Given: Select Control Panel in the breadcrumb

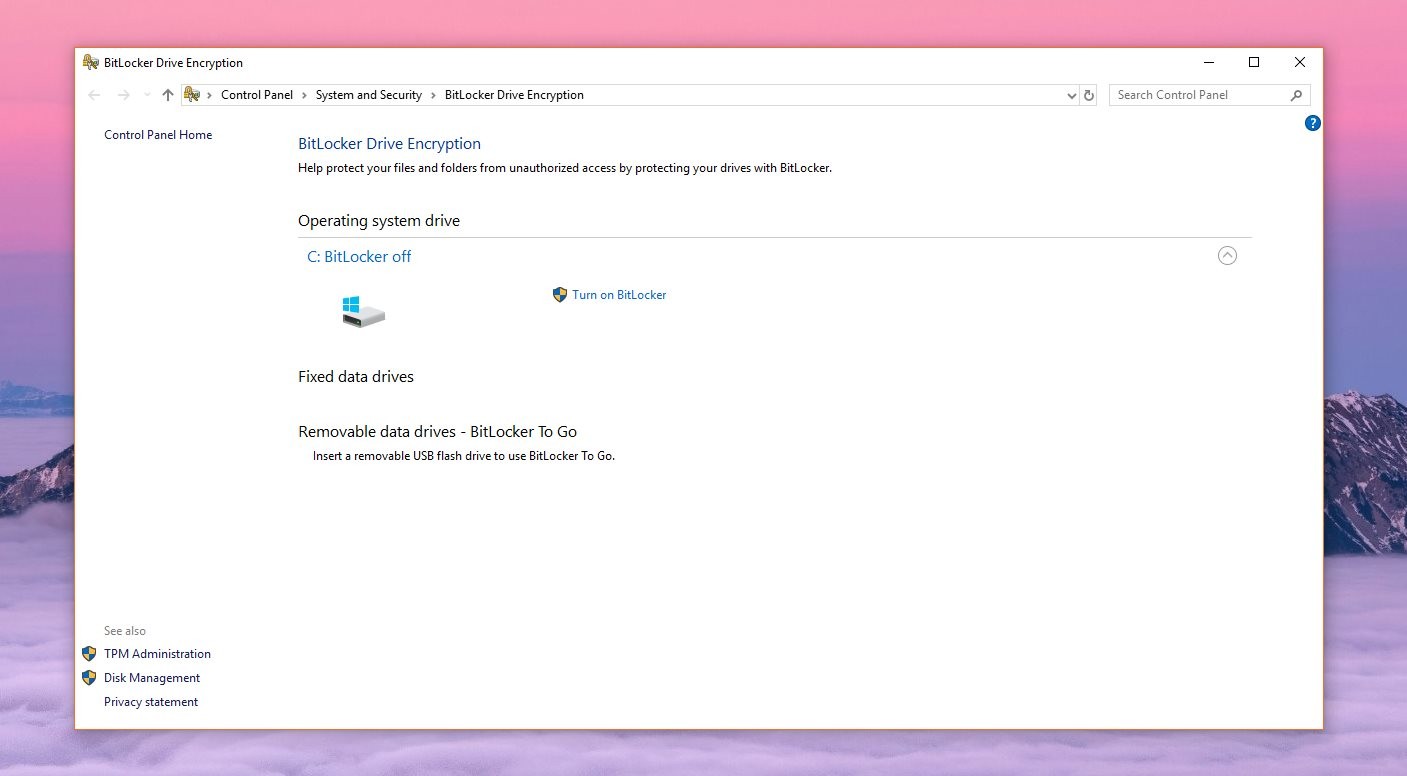Looking at the screenshot, I should 257,95.
